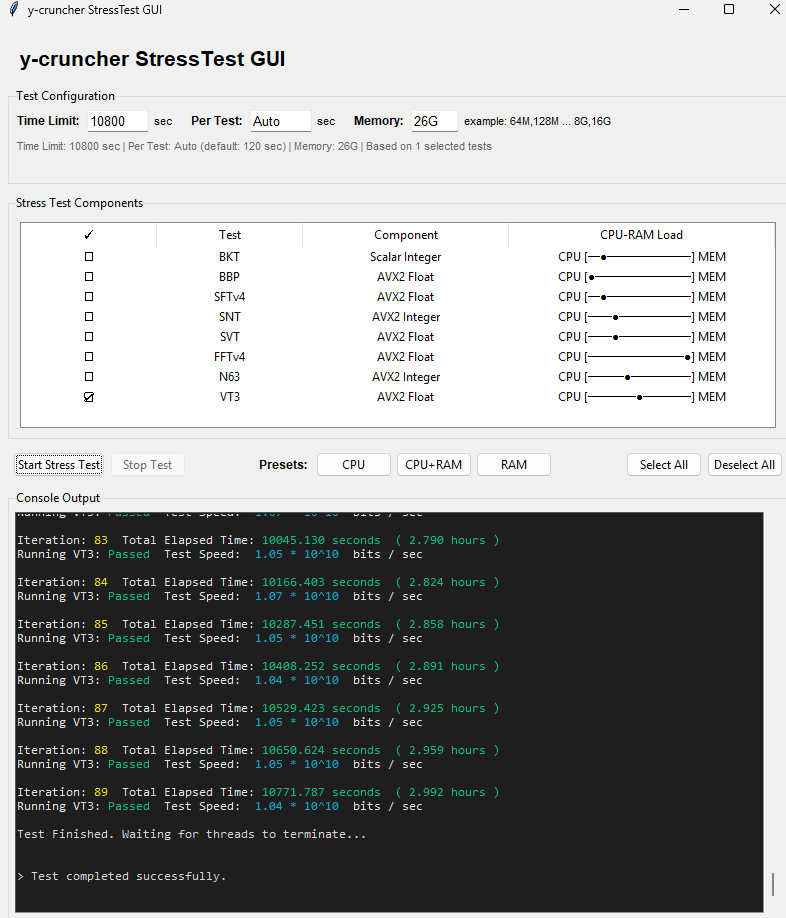Click the Time Limit summary text line
786x918 pixels.
pyautogui.click(x=254, y=146)
